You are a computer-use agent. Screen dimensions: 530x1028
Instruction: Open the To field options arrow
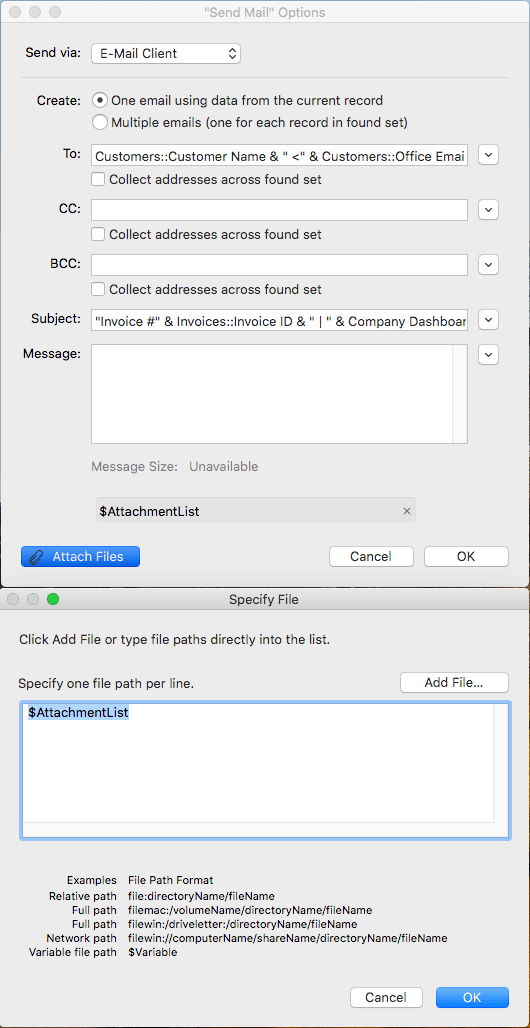point(489,155)
